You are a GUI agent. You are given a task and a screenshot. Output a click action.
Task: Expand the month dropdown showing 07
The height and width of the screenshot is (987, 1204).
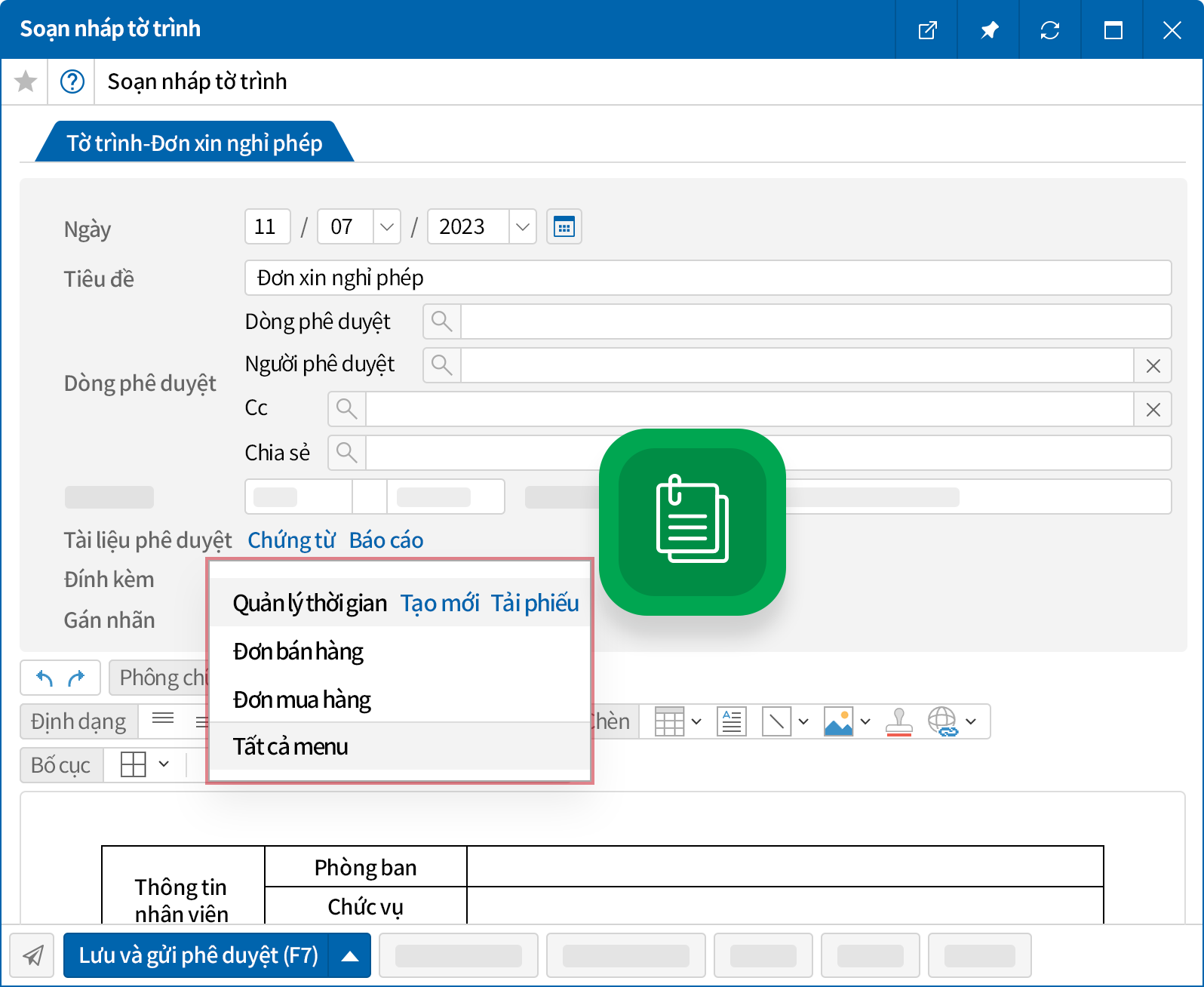point(386,226)
